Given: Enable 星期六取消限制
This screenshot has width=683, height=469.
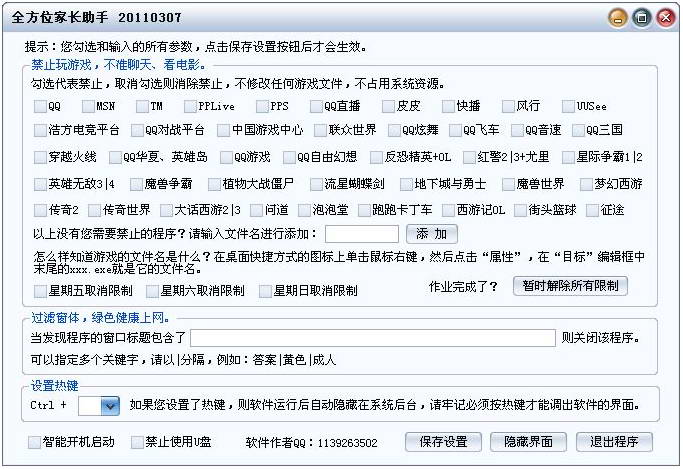Looking at the screenshot, I should [x=152, y=291].
